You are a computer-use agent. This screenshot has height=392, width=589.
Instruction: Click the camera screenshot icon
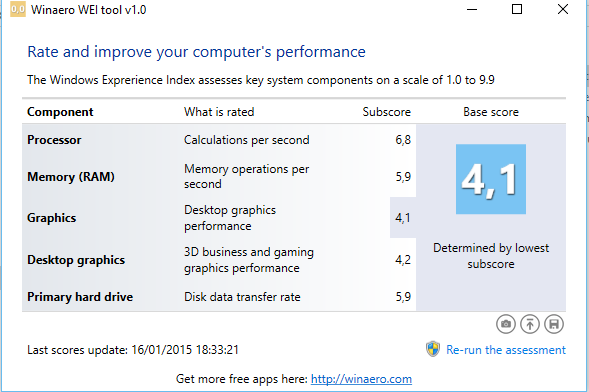pos(506,324)
